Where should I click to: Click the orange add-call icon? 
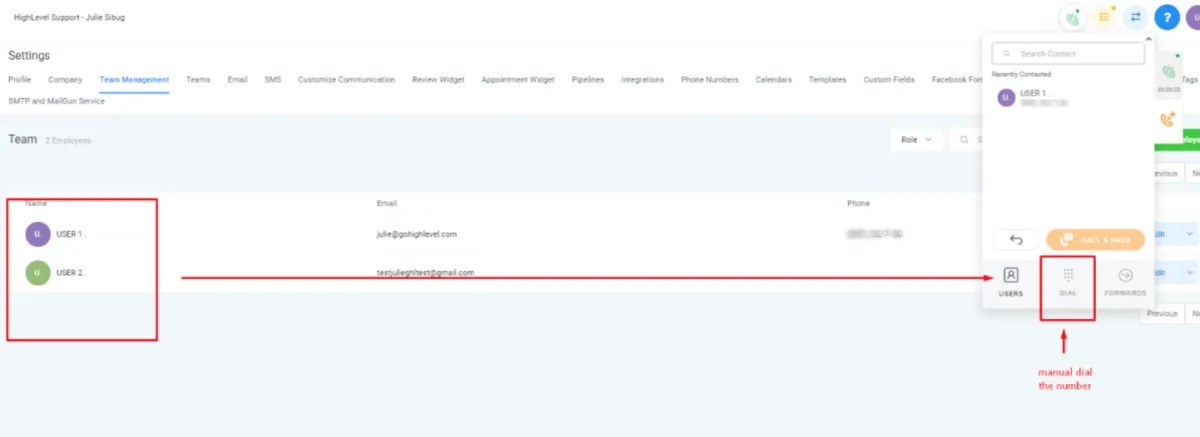pos(1167,119)
